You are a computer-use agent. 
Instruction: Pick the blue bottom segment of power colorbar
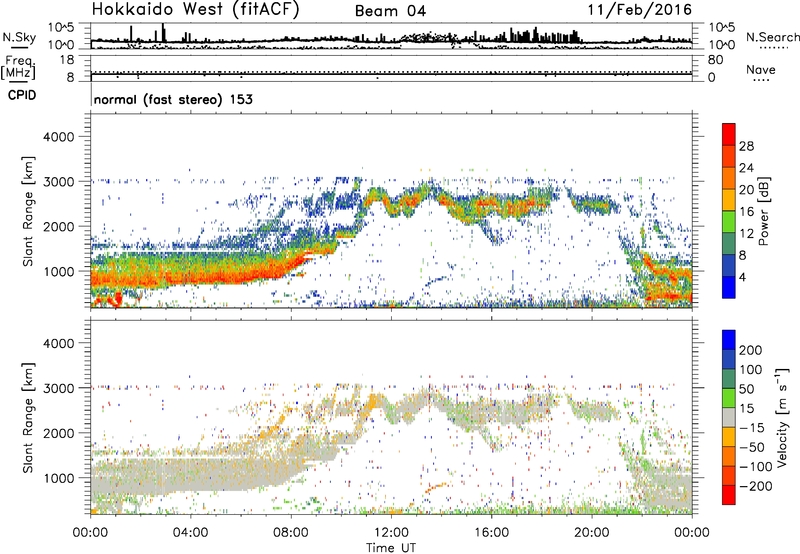tap(729, 287)
